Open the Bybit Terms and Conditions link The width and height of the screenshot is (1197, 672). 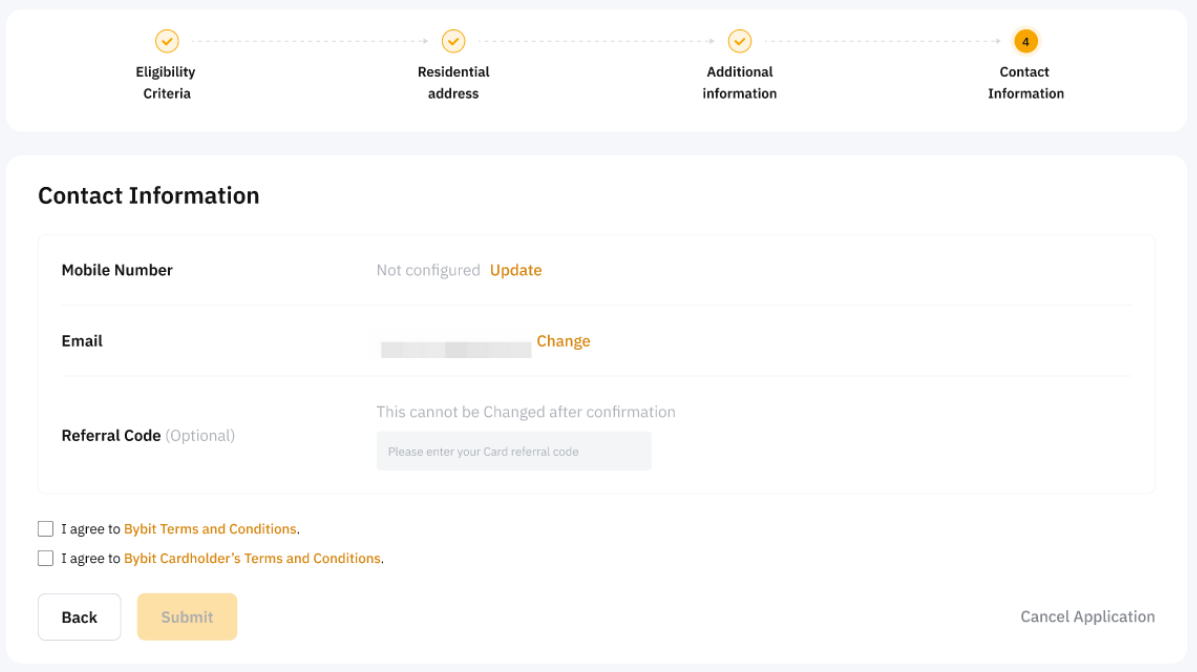point(210,529)
